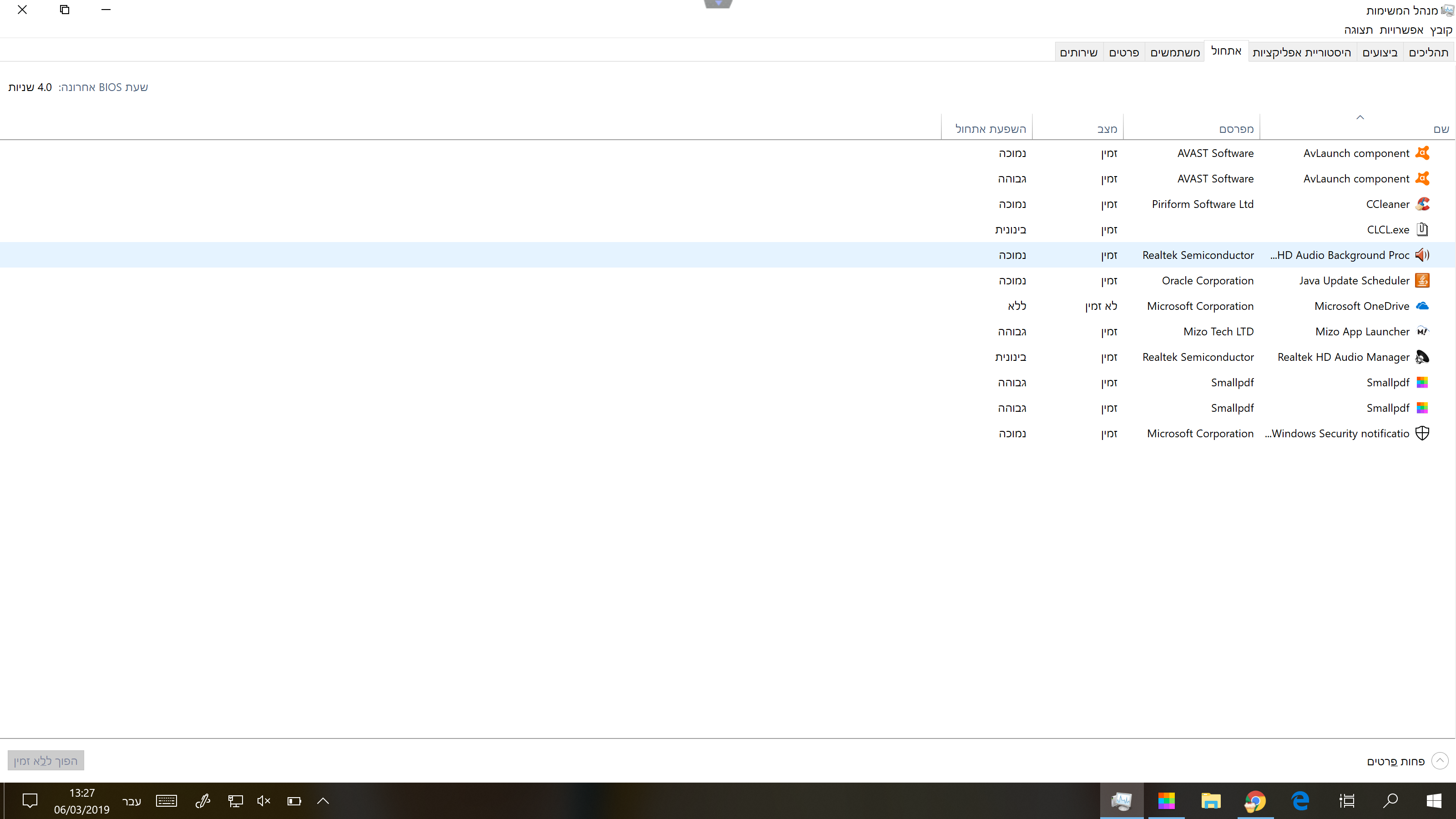Click the גבוהה impact of Mizo App Launcher
Screen dimensions: 1456x819
pos(1012,332)
